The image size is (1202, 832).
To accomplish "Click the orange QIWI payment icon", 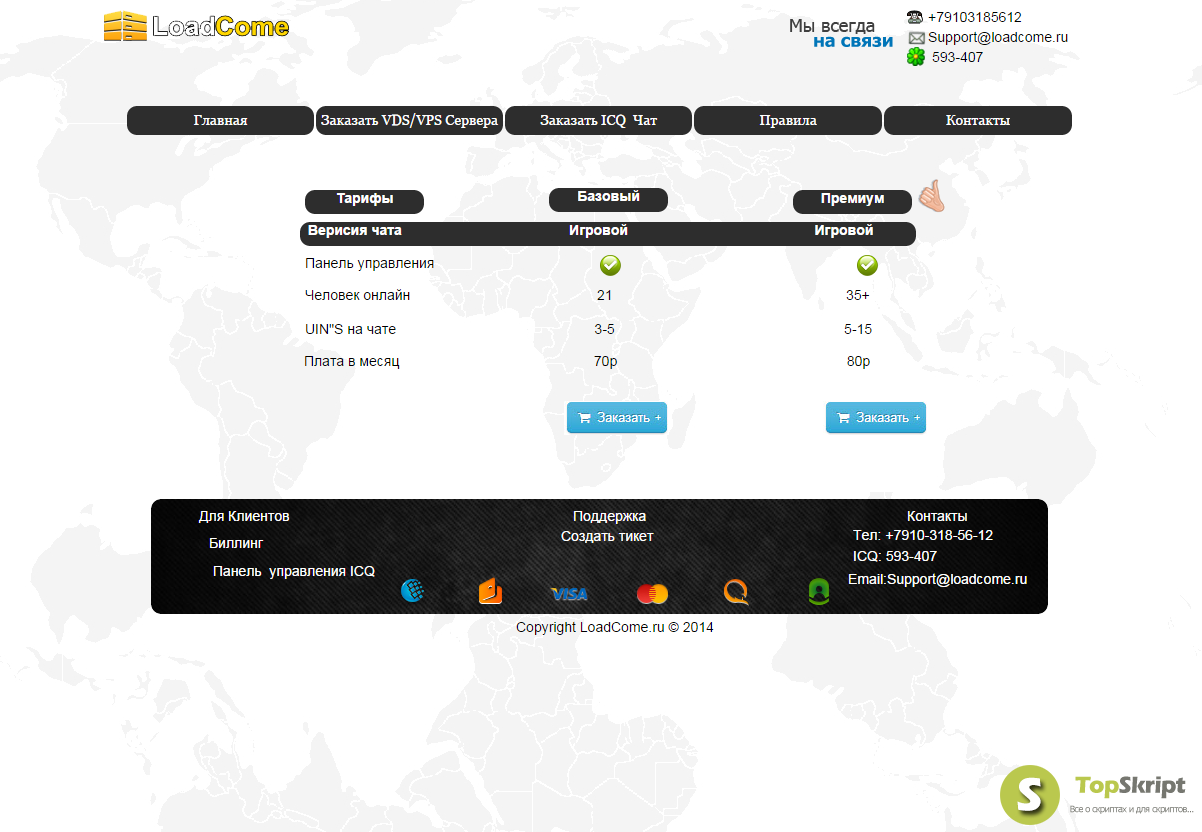I will click(x=736, y=593).
